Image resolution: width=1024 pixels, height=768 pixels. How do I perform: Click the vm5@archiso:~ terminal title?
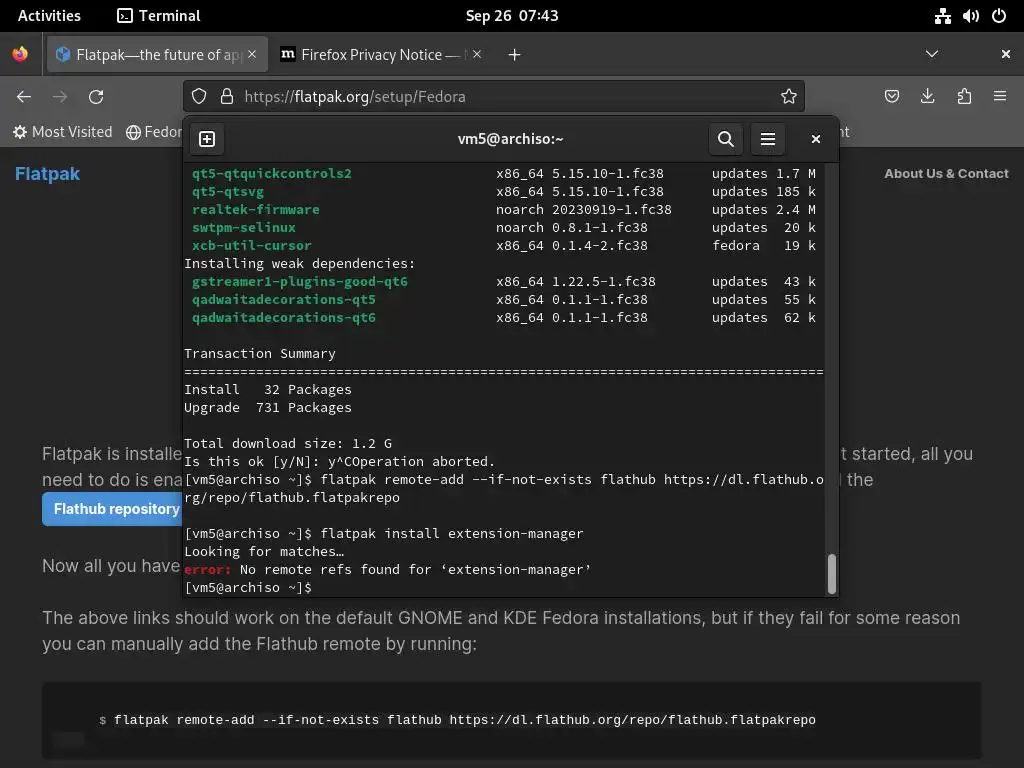(510, 139)
